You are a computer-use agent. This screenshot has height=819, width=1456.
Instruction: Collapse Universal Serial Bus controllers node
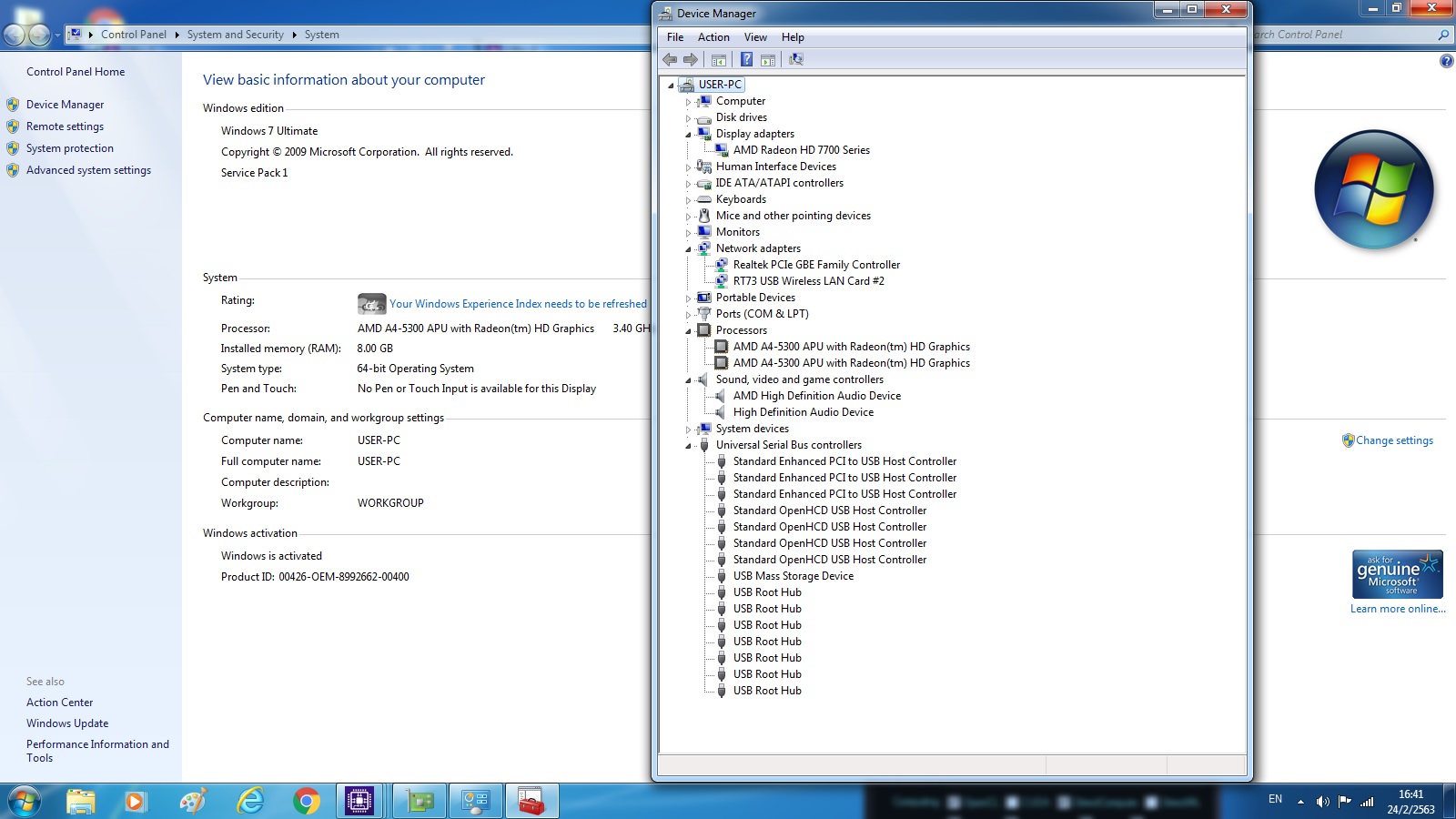tap(688, 446)
